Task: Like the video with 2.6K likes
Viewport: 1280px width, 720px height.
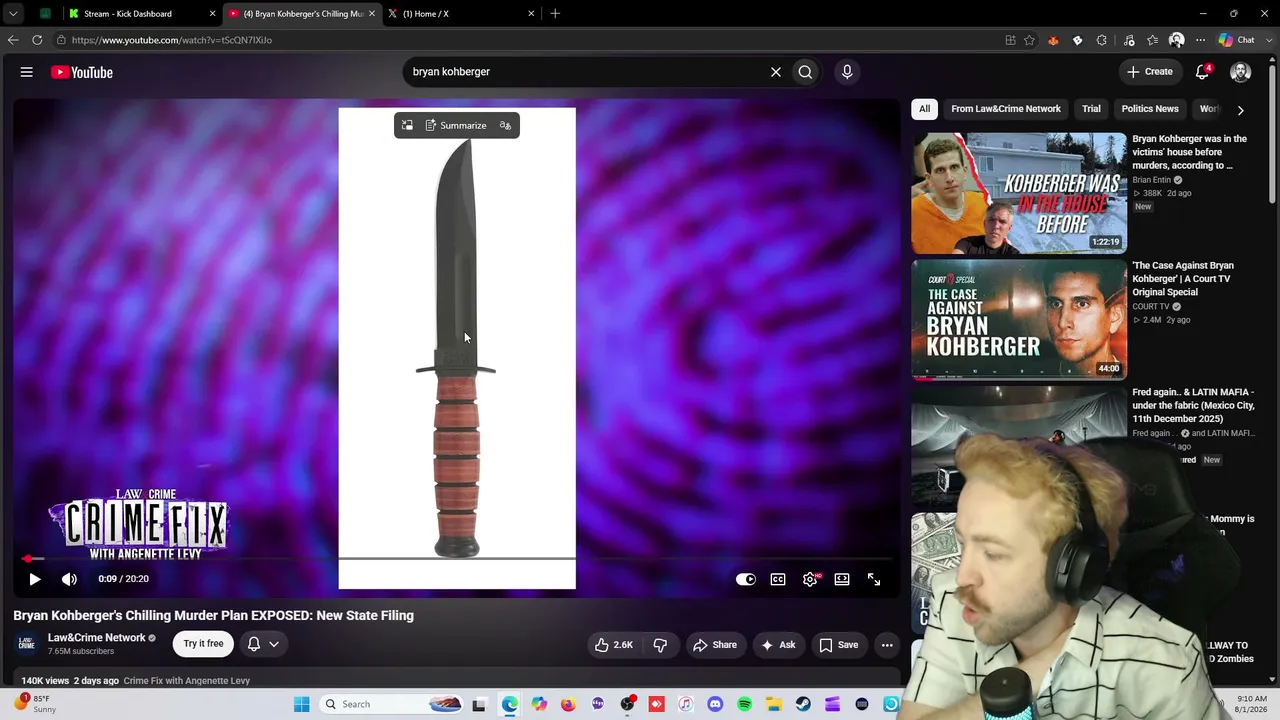Action: (614, 645)
